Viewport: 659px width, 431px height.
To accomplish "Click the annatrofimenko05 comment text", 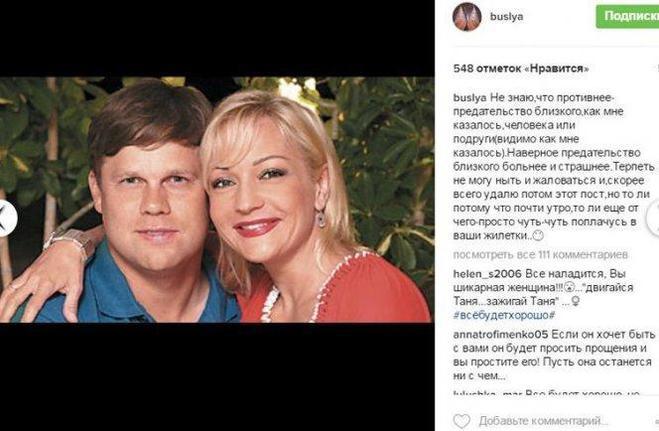I will point(554,355).
